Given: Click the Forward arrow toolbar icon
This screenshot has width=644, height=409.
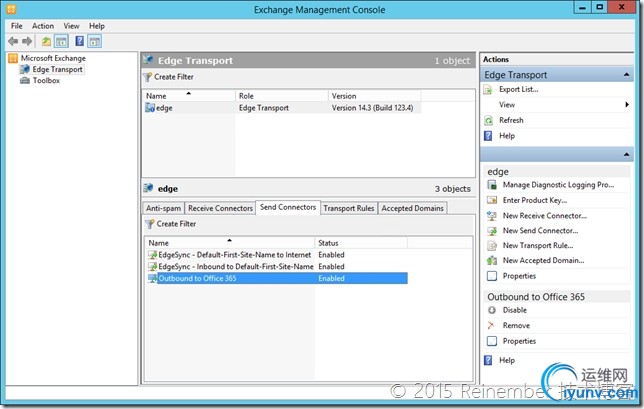Looking at the screenshot, I should coord(27,41).
